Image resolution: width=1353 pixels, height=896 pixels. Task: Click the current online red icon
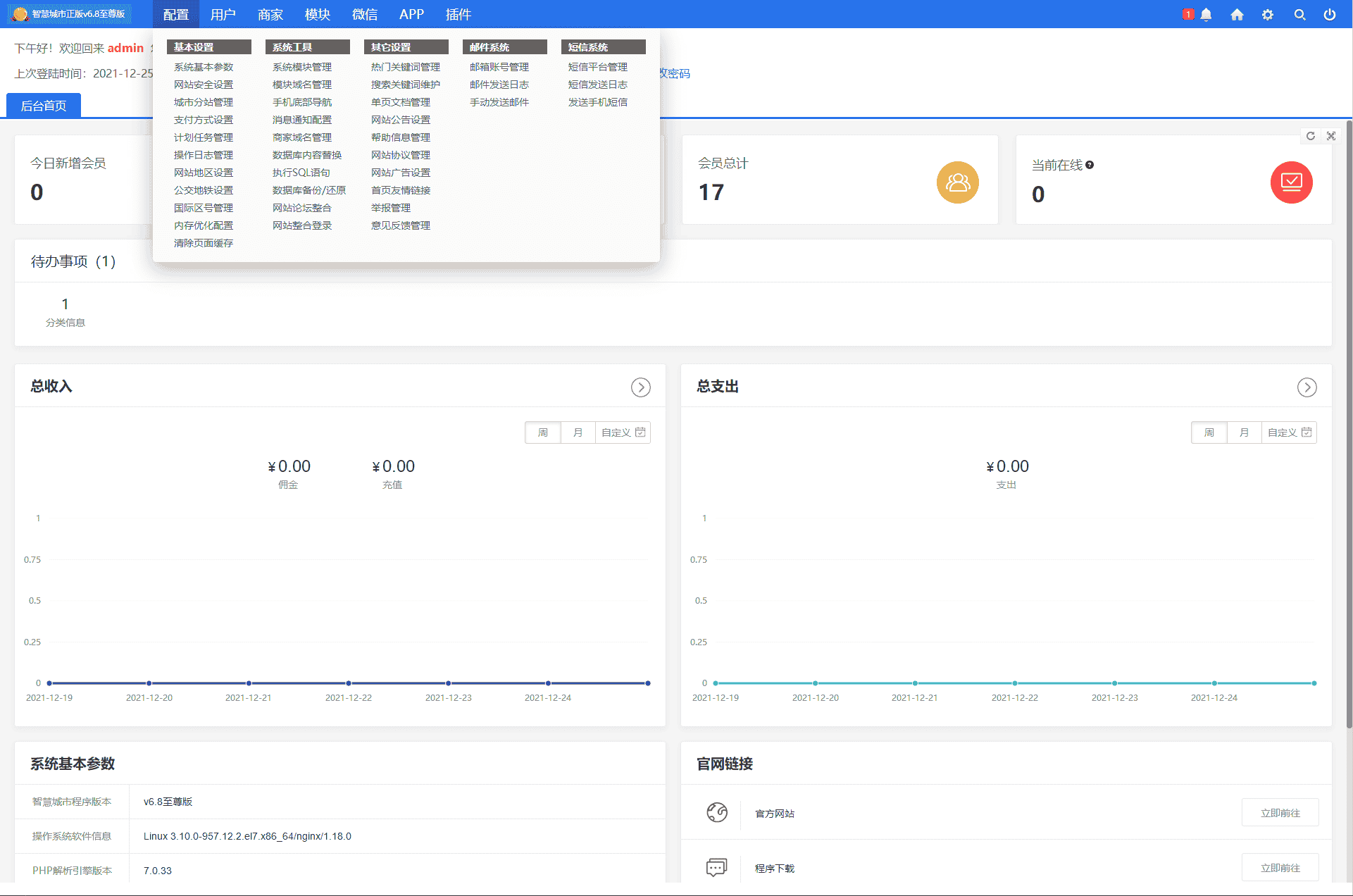point(1291,182)
